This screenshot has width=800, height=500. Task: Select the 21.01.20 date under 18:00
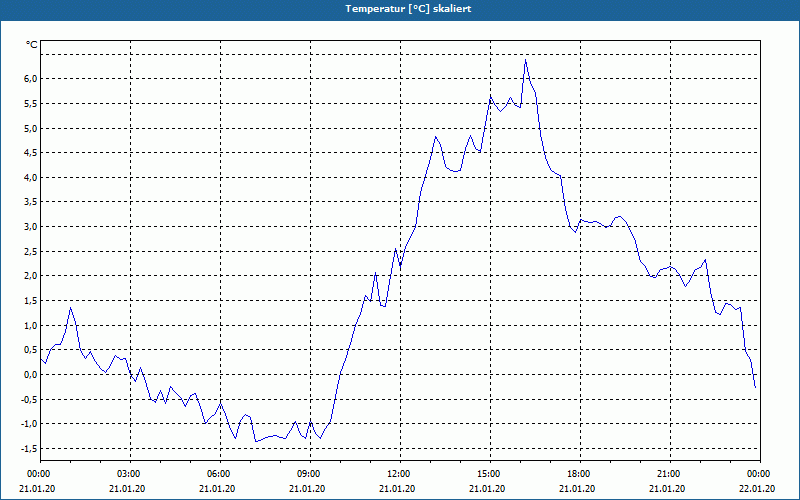(x=577, y=489)
